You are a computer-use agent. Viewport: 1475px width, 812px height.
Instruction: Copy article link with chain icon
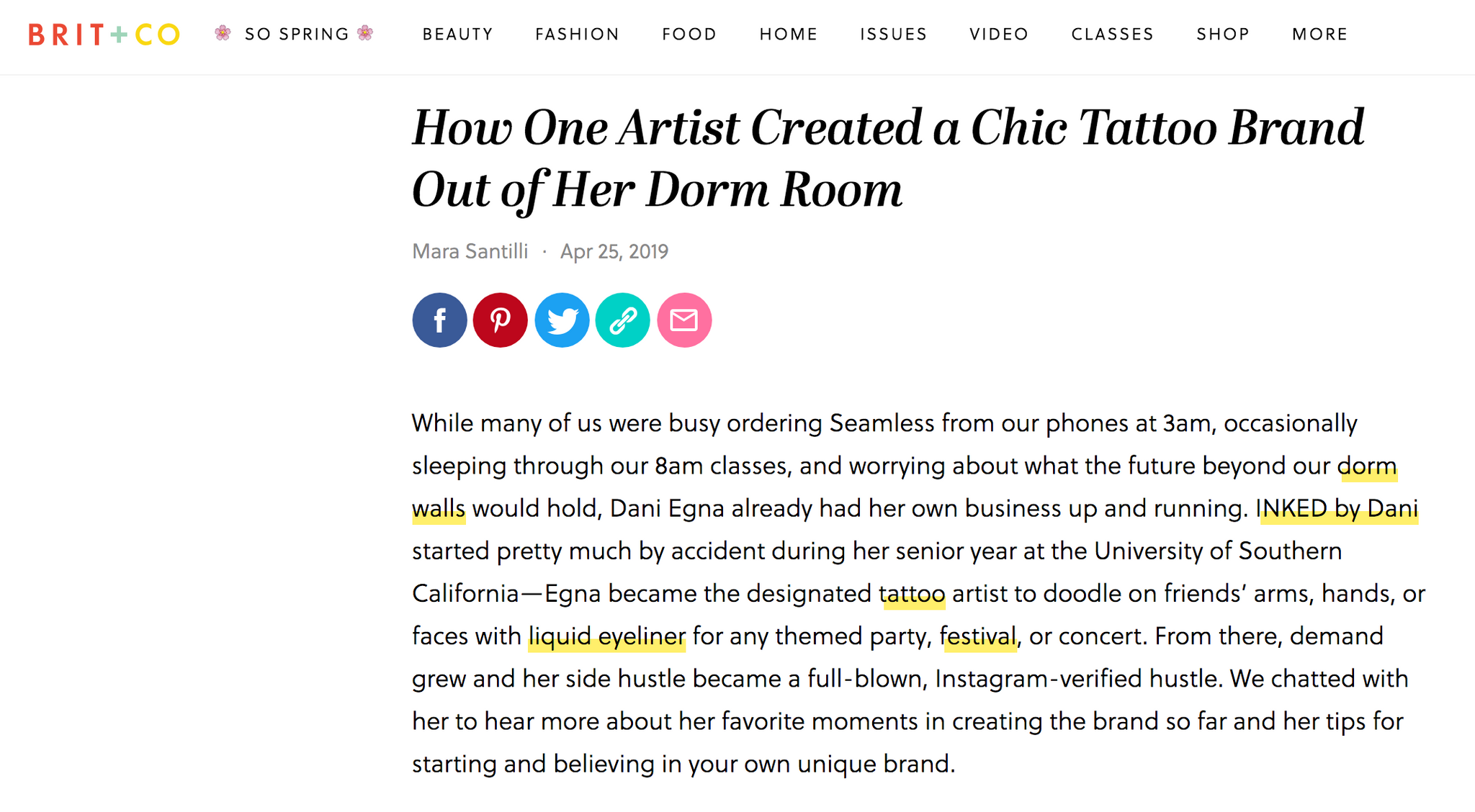pyautogui.click(x=623, y=320)
